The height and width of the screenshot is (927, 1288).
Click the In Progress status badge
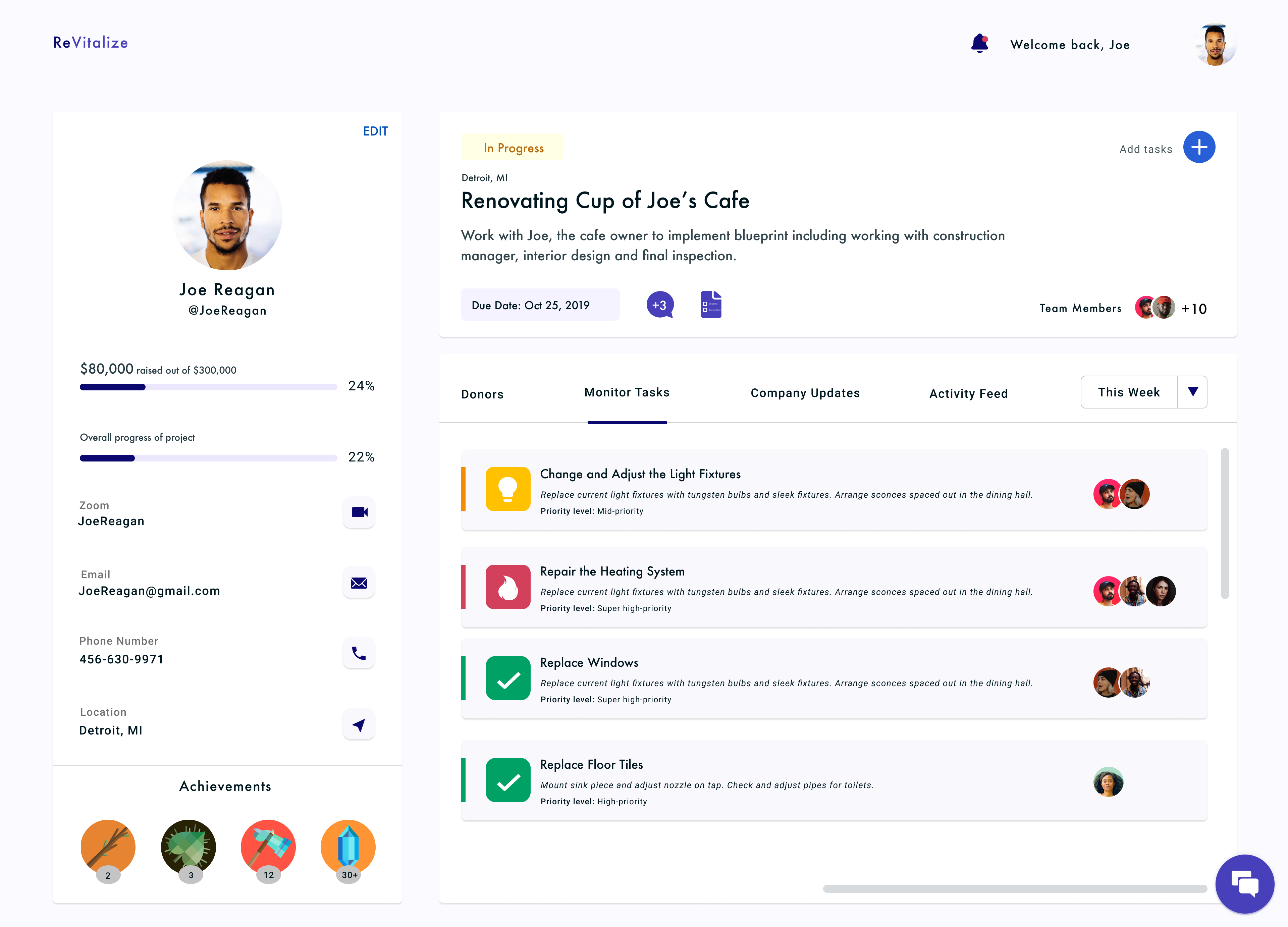[512, 147]
